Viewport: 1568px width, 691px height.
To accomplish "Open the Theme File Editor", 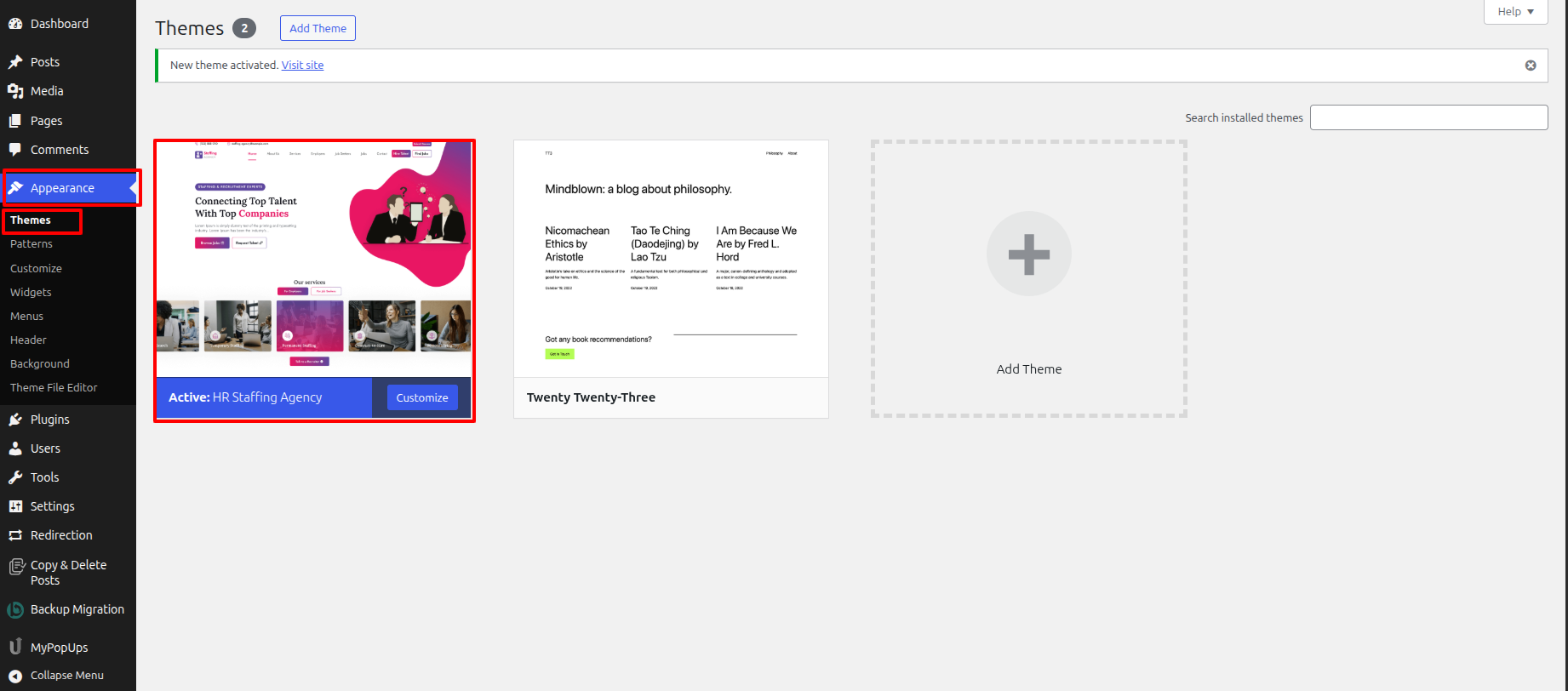I will [x=54, y=387].
